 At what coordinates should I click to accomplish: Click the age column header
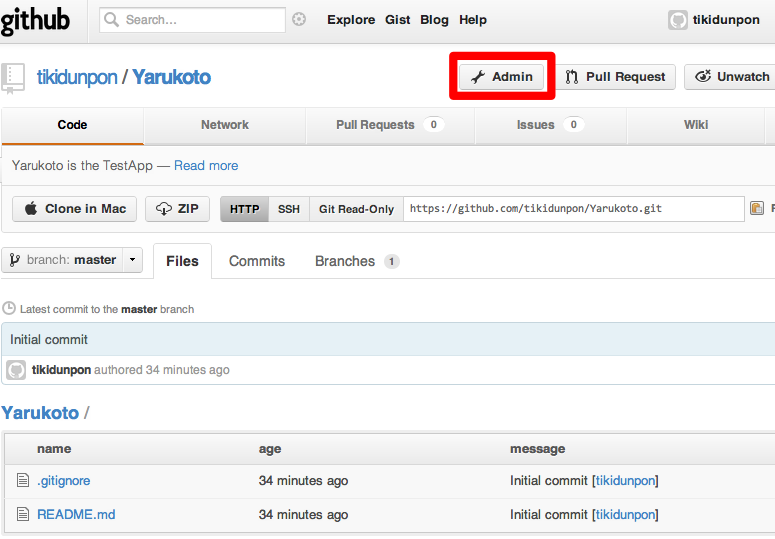[270, 449]
